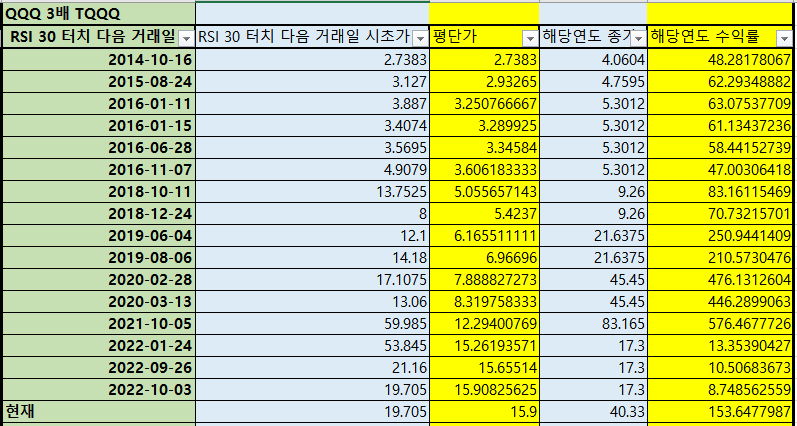The width and height of the screenshot is (797, 426).
Task: Click year-end close cell 83.165
Action: click(593, 324)
